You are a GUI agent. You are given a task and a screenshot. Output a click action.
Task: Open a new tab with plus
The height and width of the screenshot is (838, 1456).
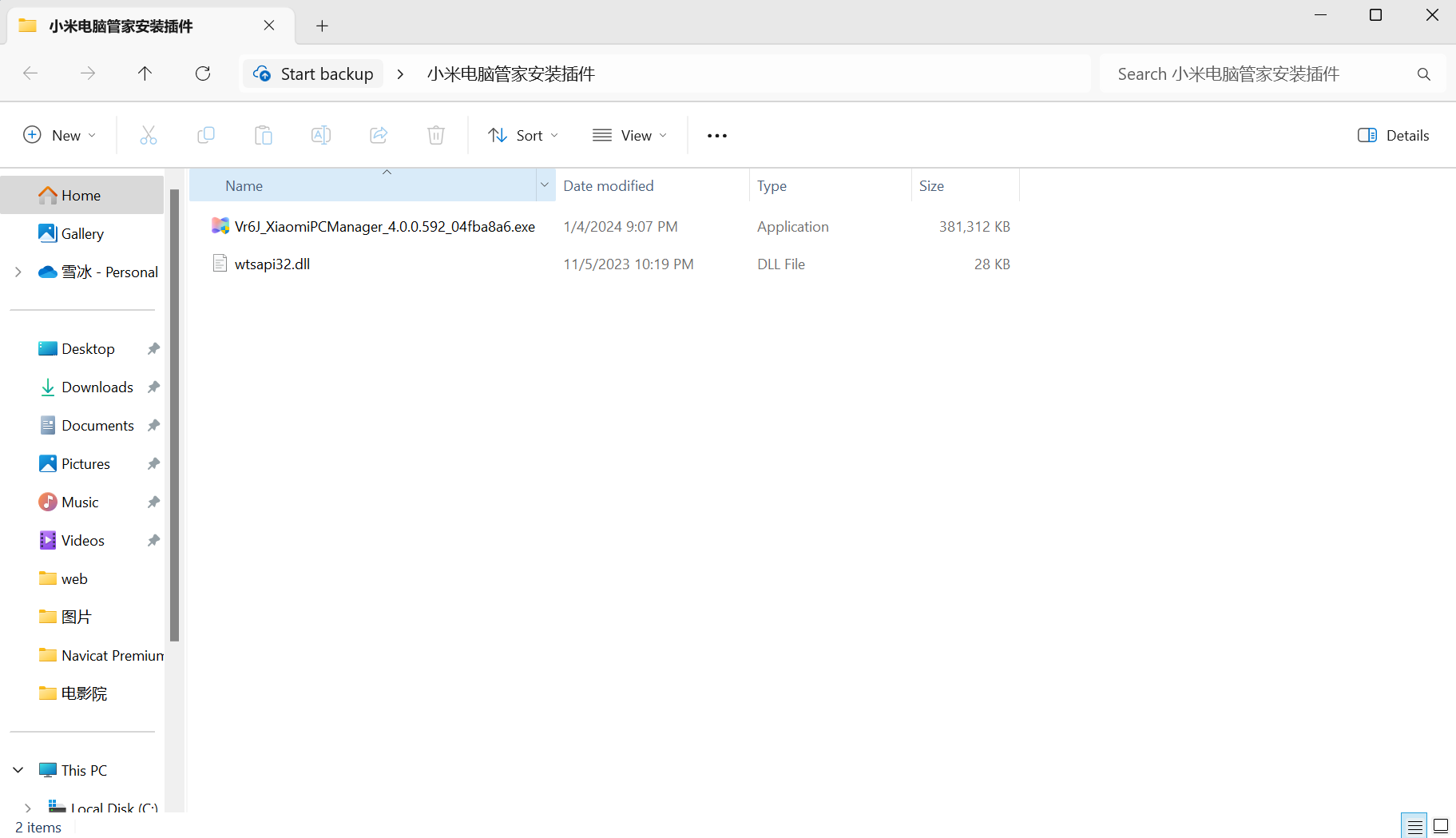[x=322, y=26]
